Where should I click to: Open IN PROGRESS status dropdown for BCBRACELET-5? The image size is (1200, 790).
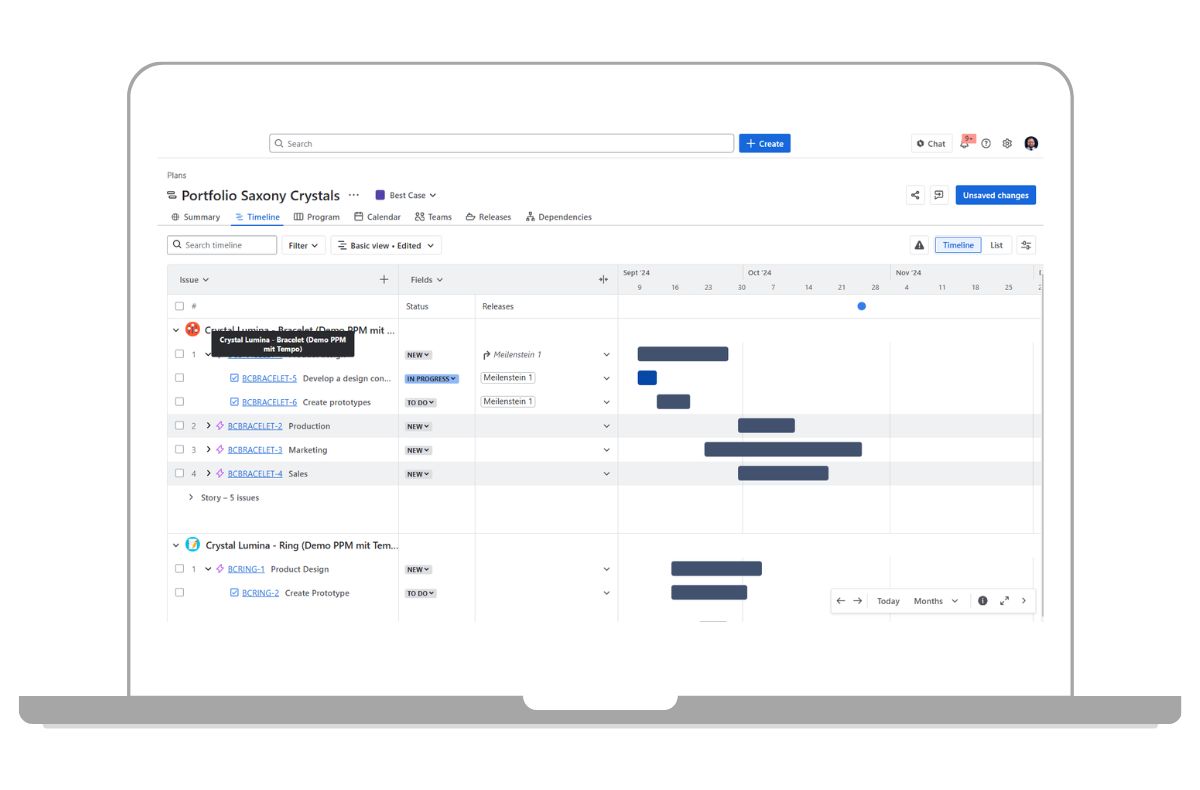coord(432,379)
